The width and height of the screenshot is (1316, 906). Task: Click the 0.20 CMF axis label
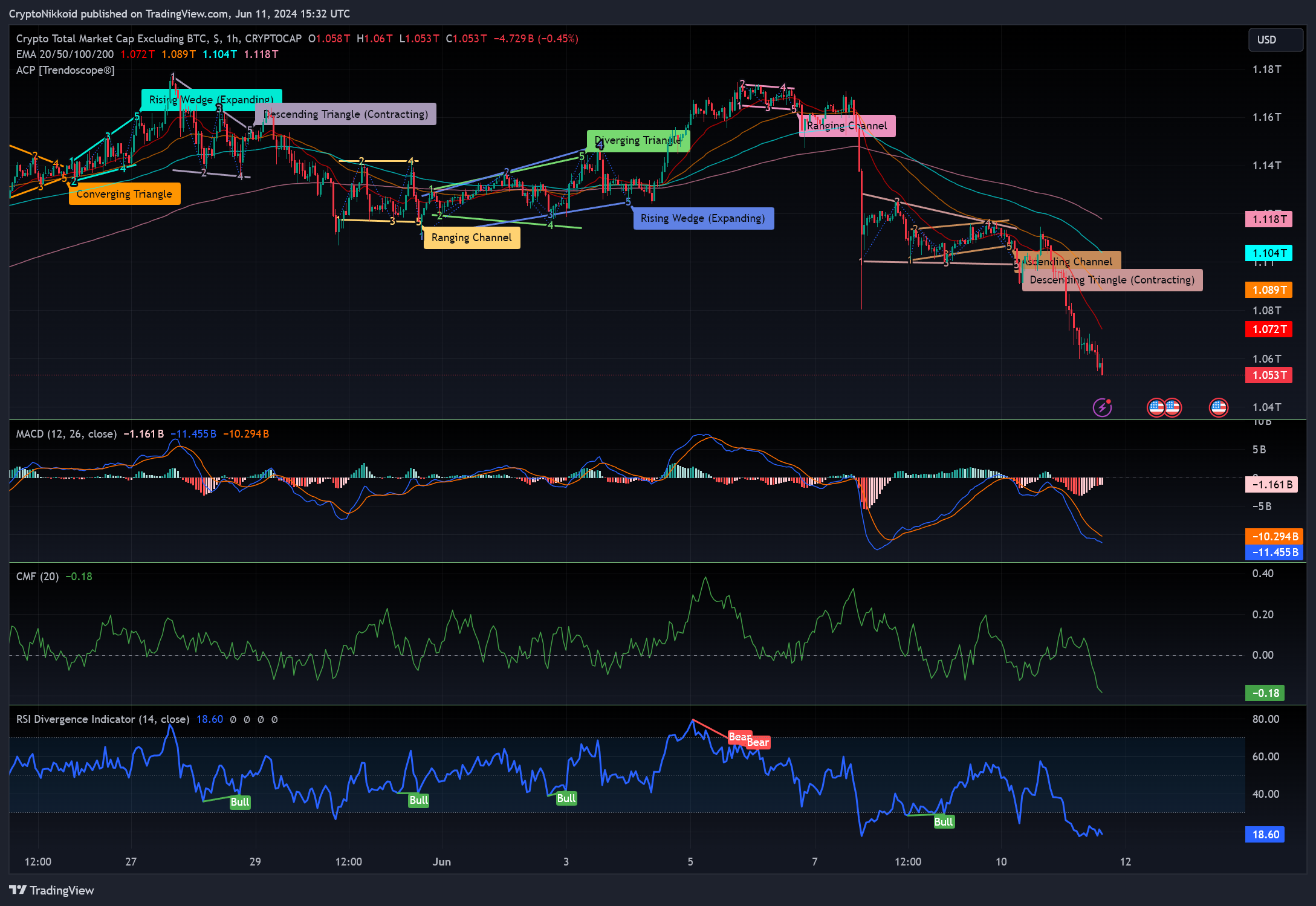[1263, 615]
